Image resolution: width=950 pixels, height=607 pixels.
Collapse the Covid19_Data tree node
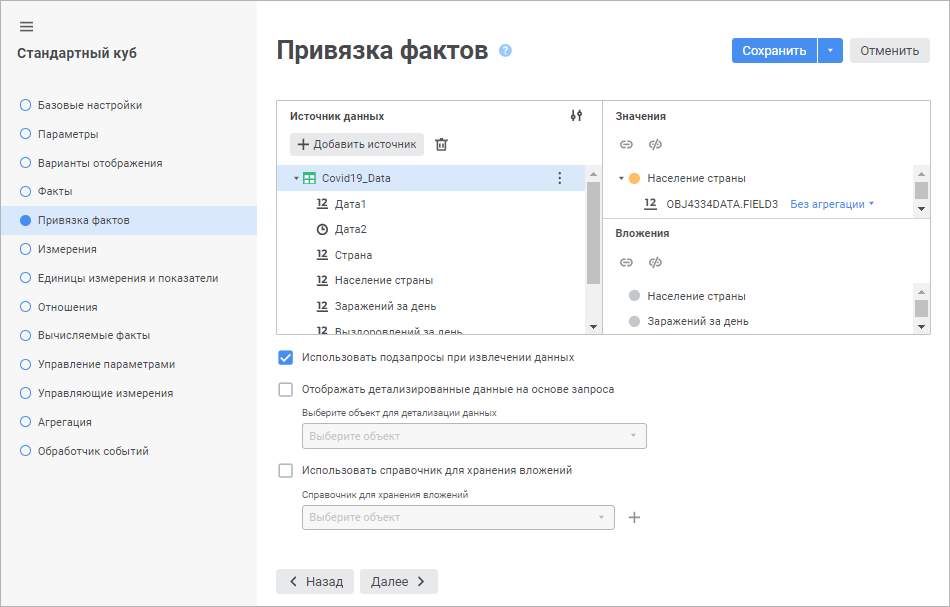[296, 179]
